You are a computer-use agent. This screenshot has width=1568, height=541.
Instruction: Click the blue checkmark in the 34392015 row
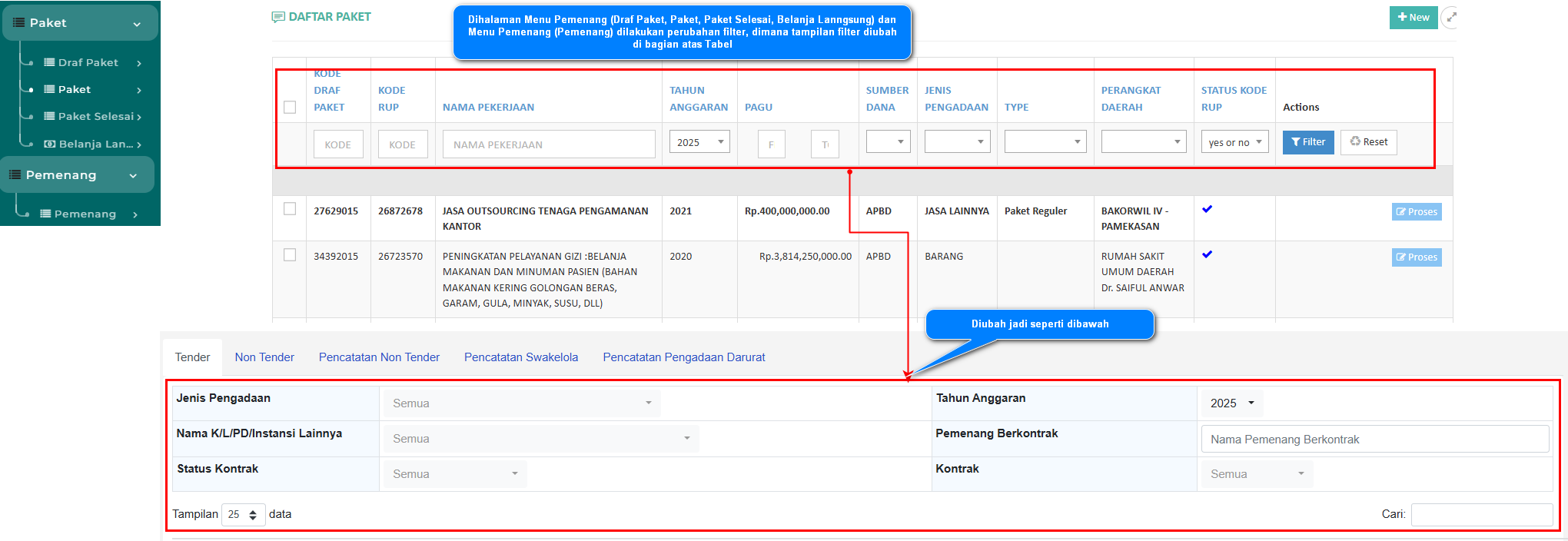pyautogui.click(x=1207, y=254)
